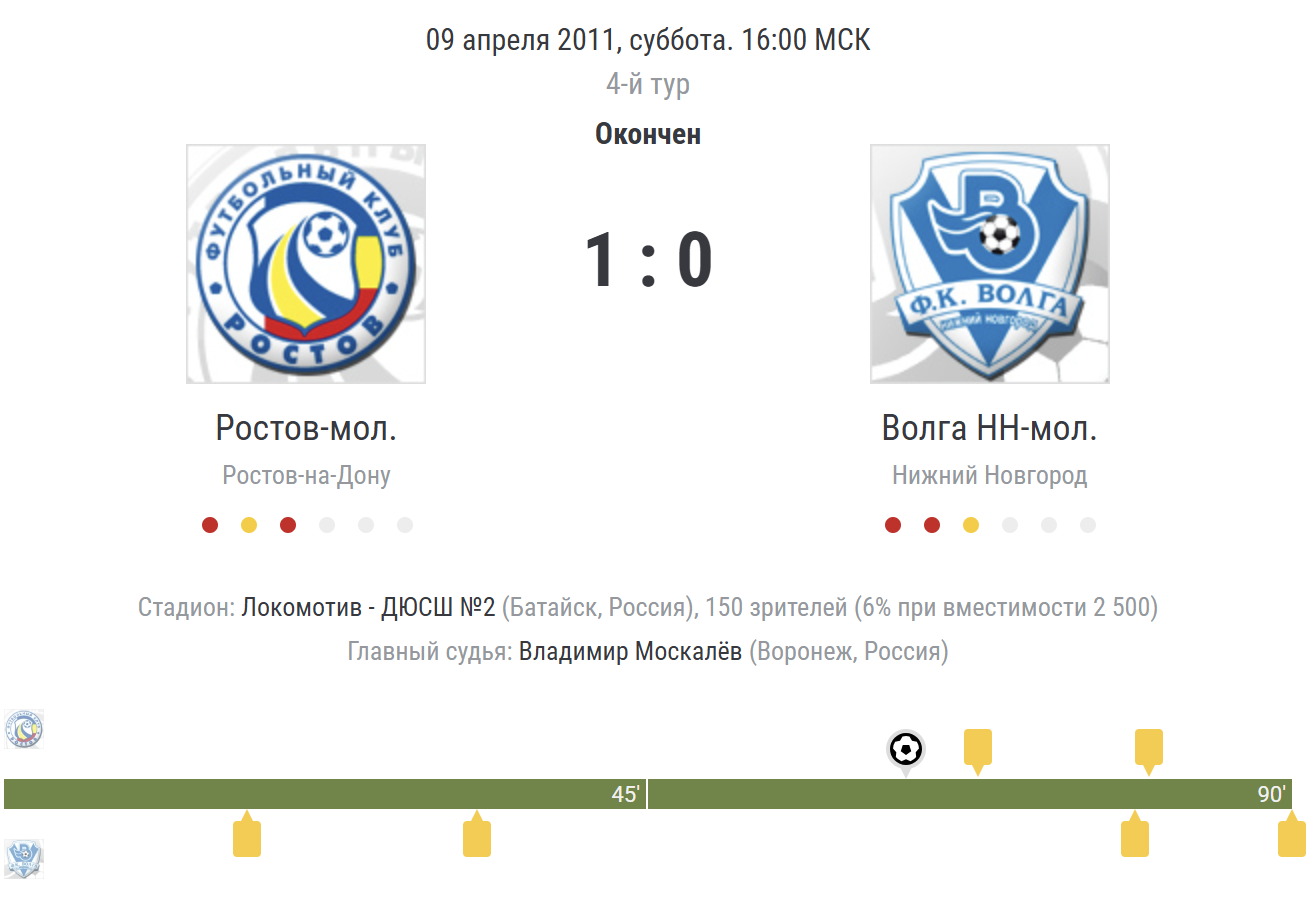
Task: Open the Волга НН-мол. team page link
Action: point(989,428)
